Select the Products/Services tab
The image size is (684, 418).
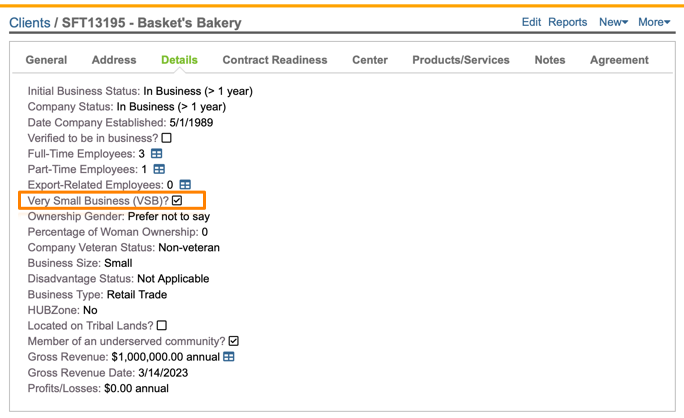[x=460, y=60]
